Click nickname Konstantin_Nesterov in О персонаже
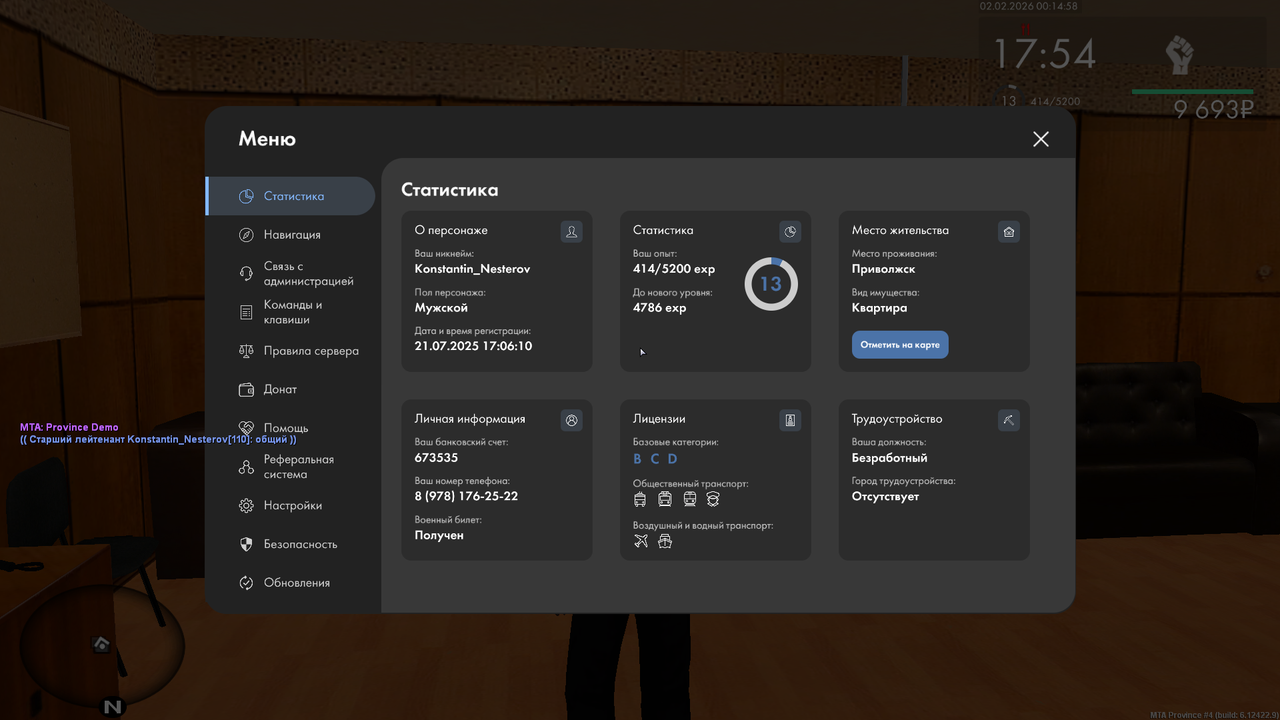The image size is (1280, 720). click(473, 269)
